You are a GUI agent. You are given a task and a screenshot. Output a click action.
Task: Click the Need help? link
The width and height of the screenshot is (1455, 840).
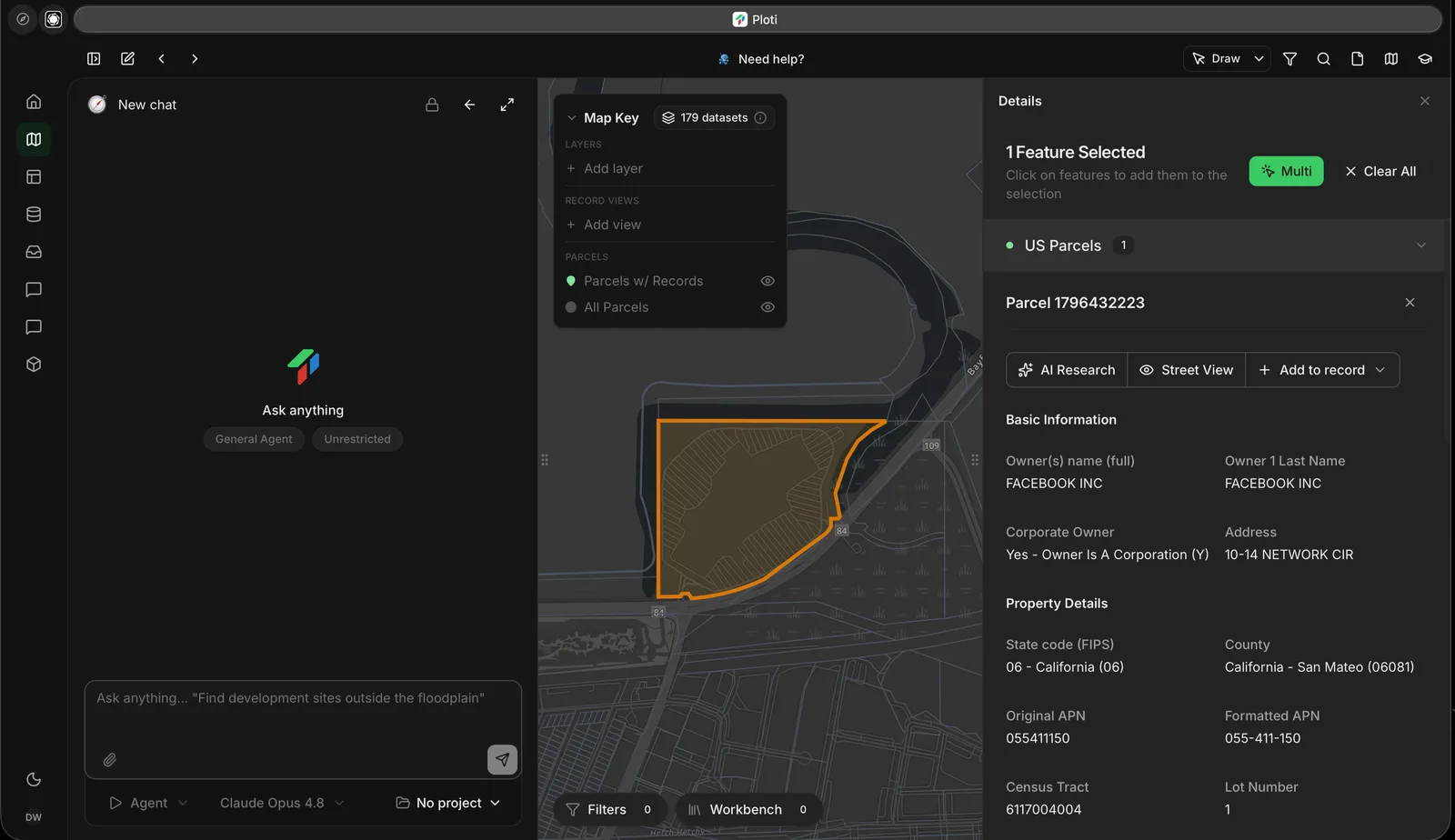click(x=760, y=59)
